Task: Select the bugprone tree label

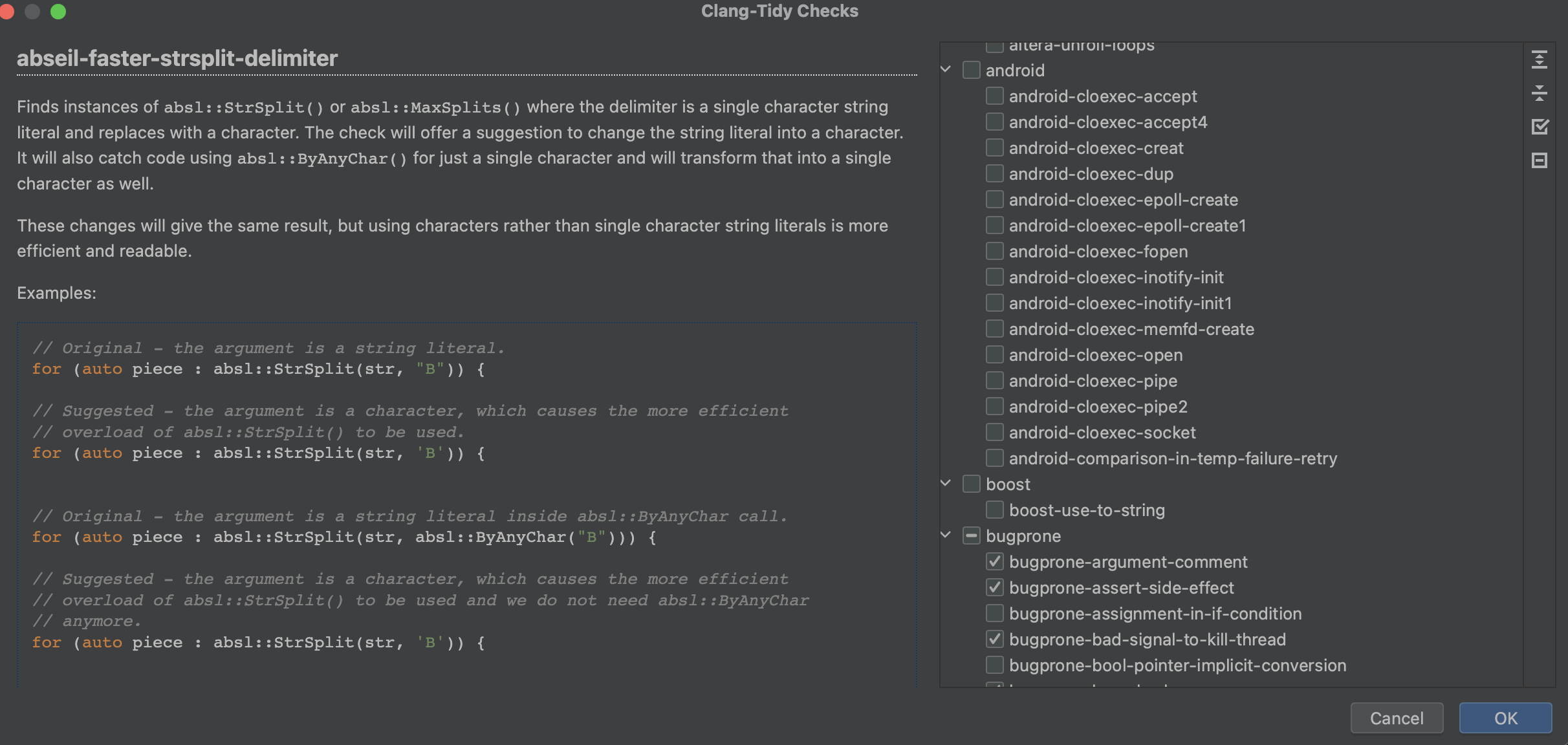Action: [x=1023, y=536]
